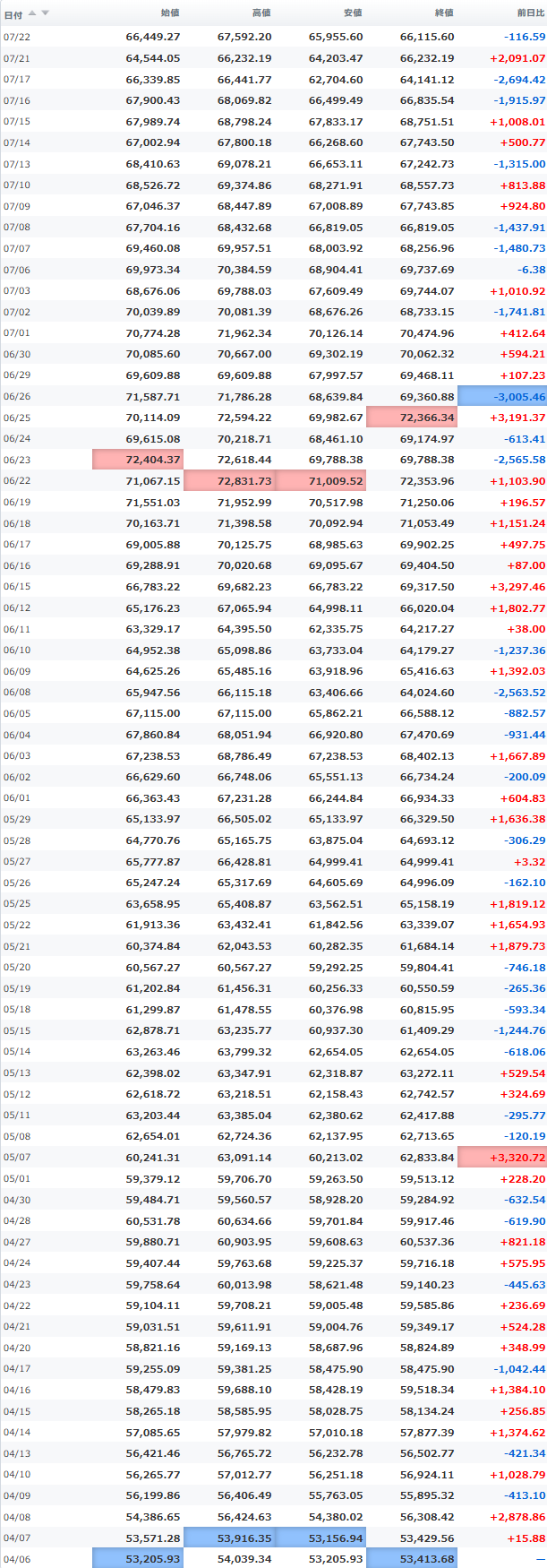Sort dates descending with down arrow

point(46,13)
